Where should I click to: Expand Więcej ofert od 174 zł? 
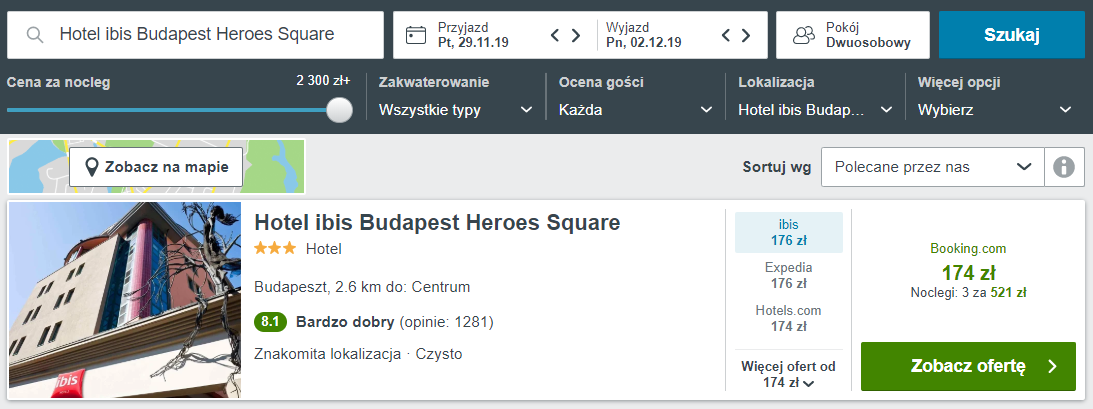[788, 374]
